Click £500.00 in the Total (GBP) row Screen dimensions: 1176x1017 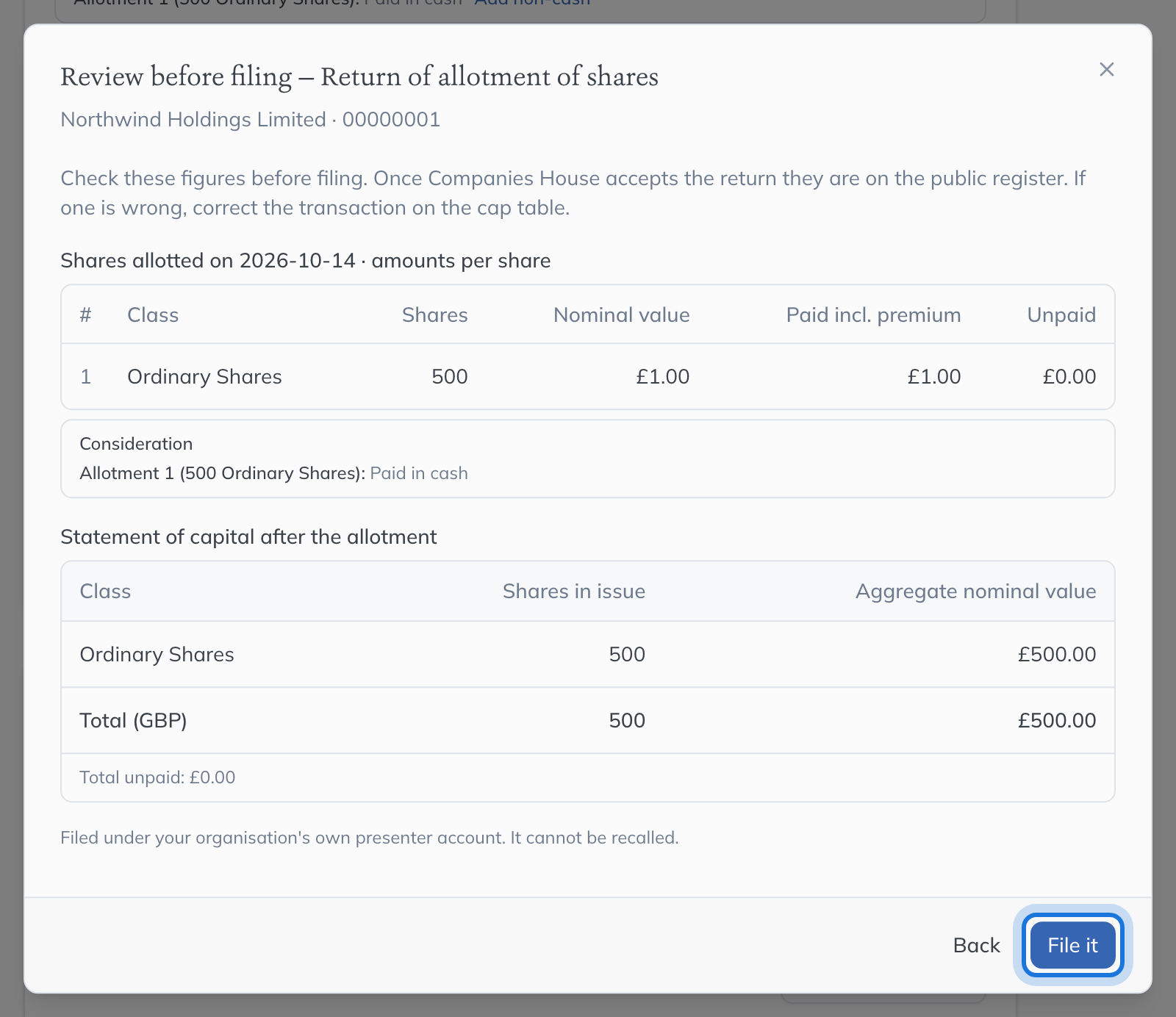click(1056, 720)
